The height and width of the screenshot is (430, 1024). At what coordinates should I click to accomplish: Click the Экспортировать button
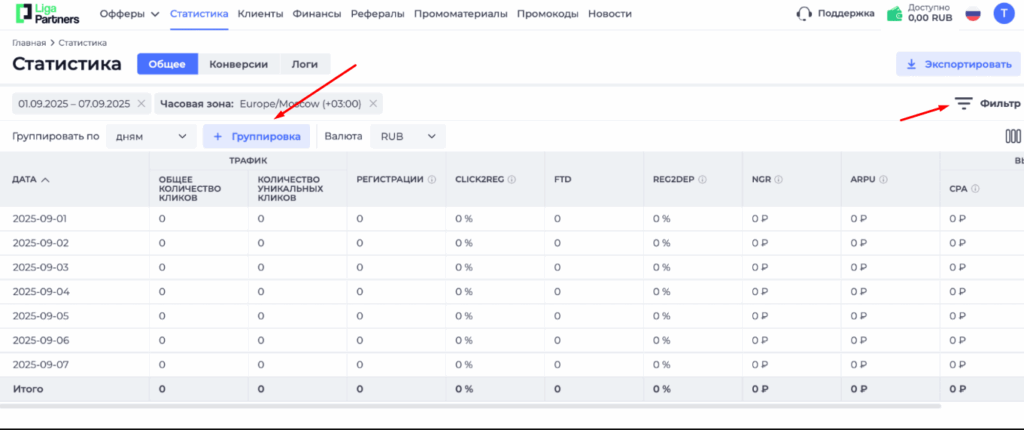point(958,64)
